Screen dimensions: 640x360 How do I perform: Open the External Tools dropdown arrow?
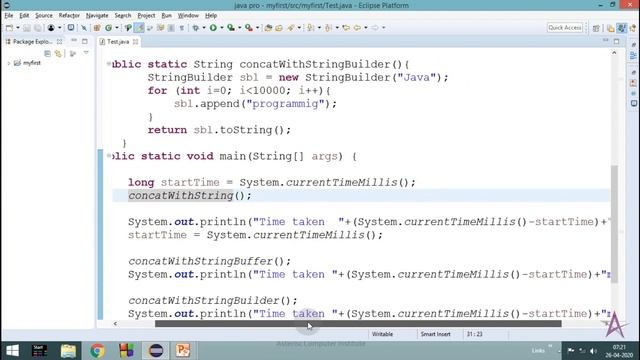(258, 28)
